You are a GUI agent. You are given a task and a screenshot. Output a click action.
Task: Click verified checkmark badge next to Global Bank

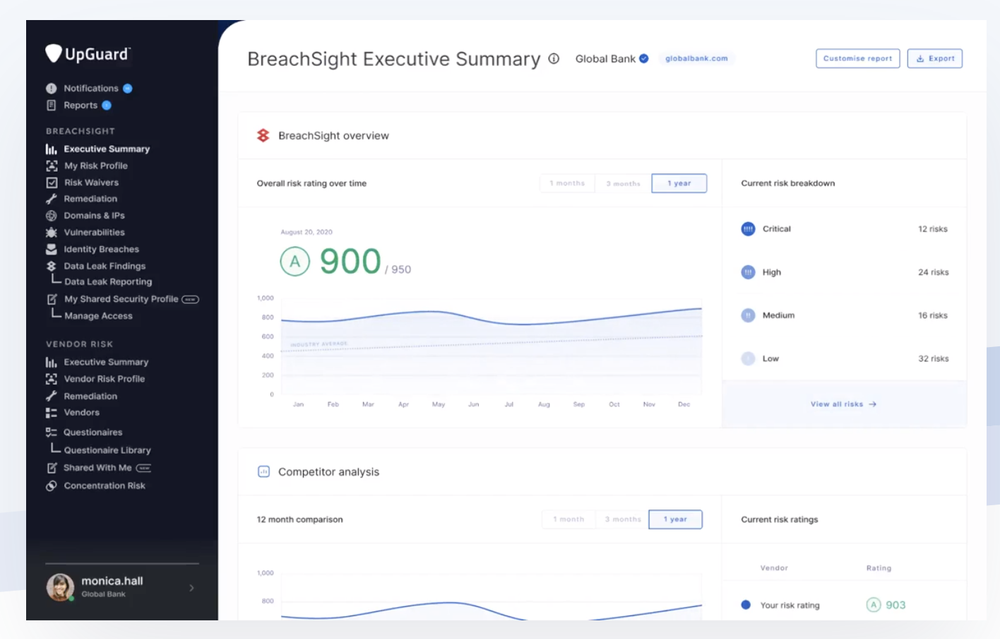coord(644,59)
